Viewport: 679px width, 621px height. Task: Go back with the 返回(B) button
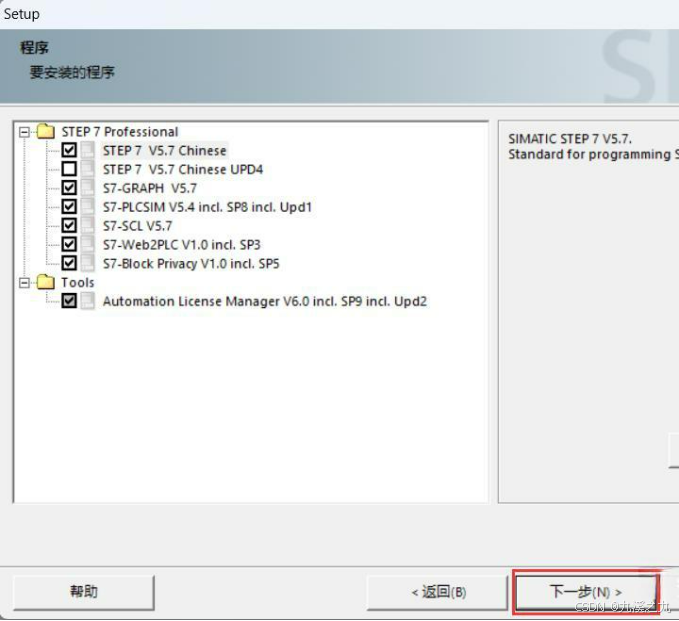coord(437,592)
